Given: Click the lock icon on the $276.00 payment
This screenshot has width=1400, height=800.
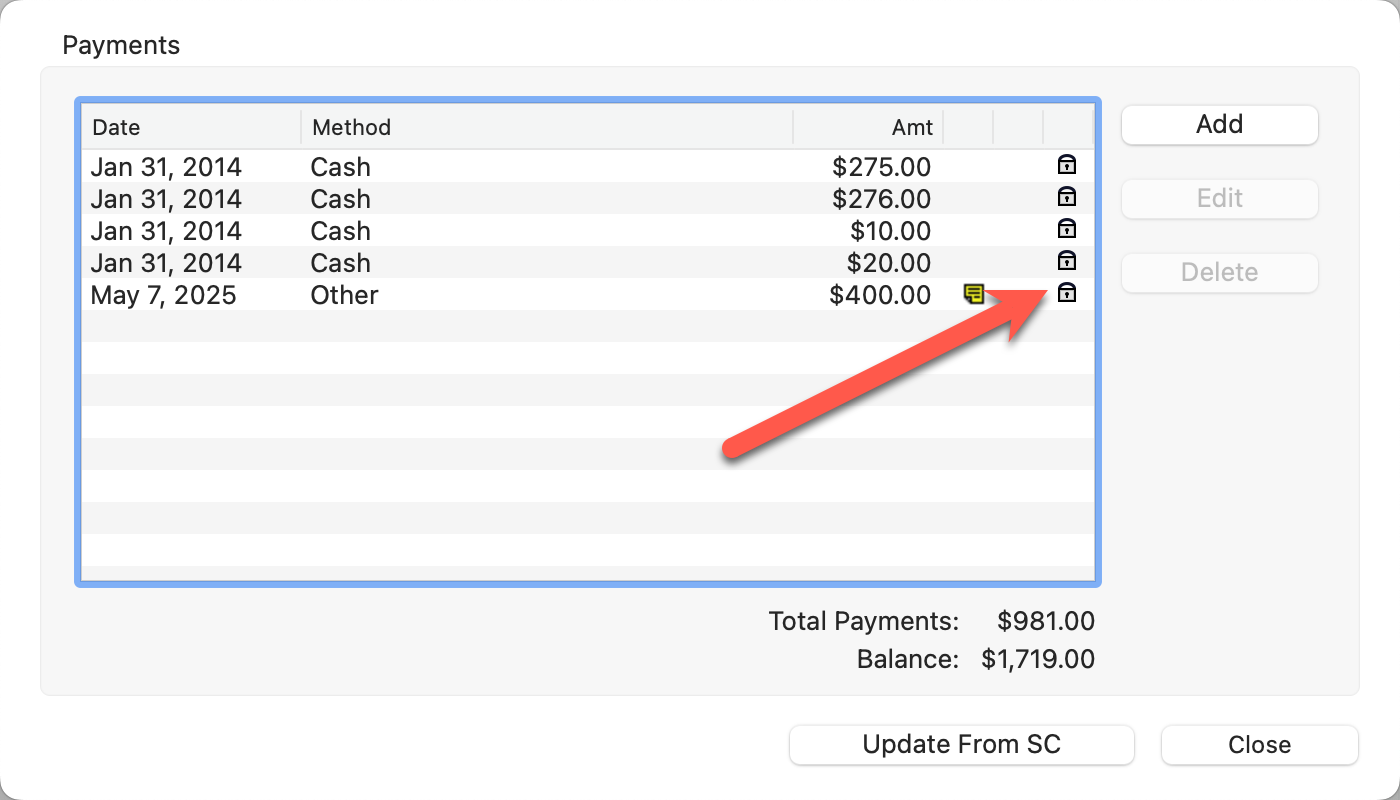Looking at the screenshot, I should pyautogui.click(x=1067, y=198).
